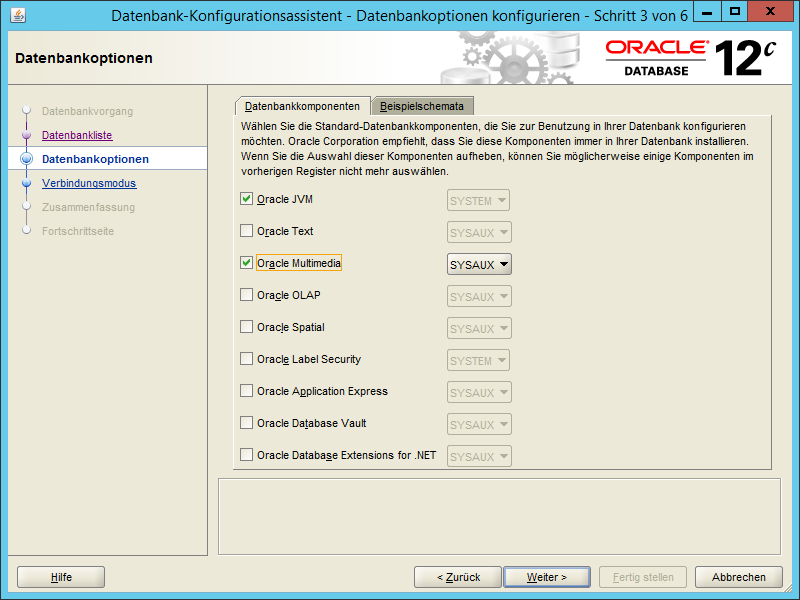Switch to the Datenbankkomponenten tab
This screenshot has width=800, height=600.
pos(303,106)
